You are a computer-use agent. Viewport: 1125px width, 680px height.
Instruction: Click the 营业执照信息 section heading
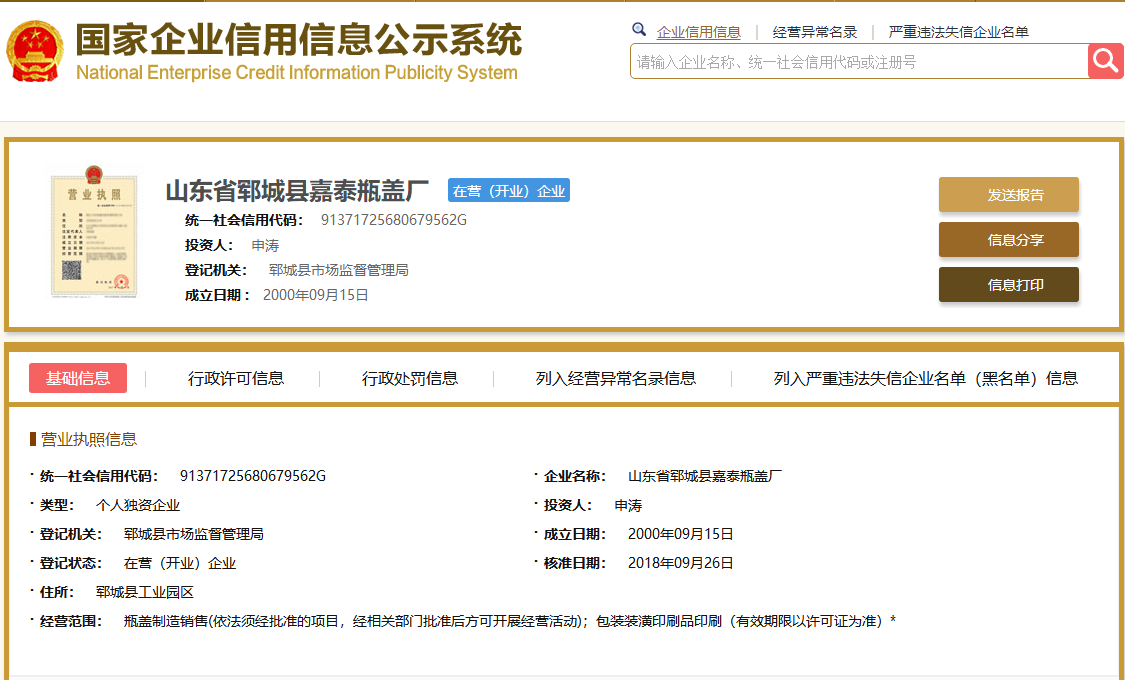(88, 439)
